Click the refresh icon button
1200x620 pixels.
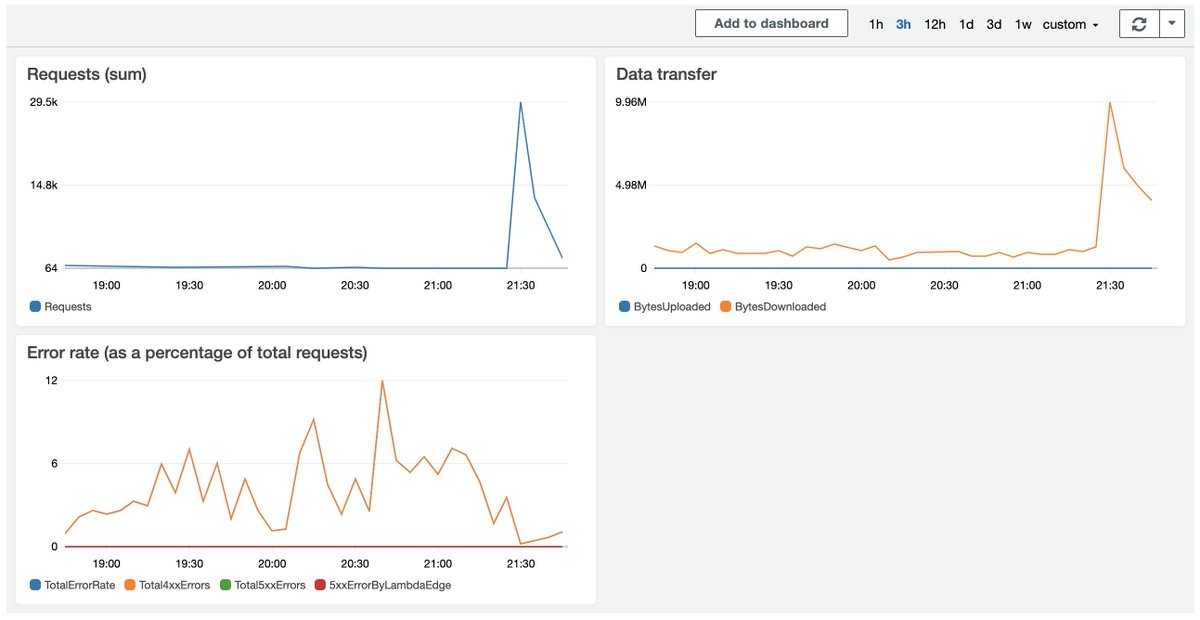tap(1139, 24)
